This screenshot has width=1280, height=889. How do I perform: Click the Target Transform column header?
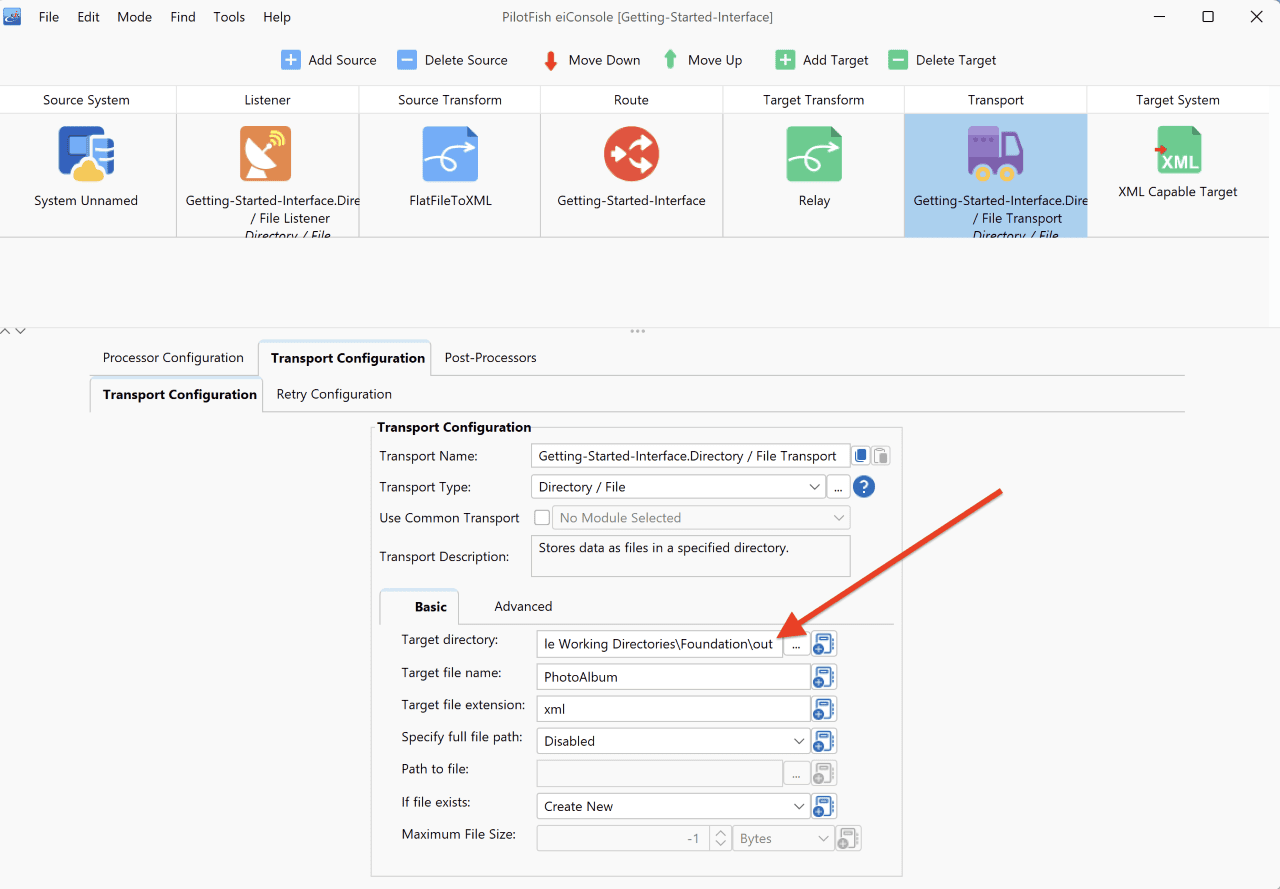tap(814, 100)
